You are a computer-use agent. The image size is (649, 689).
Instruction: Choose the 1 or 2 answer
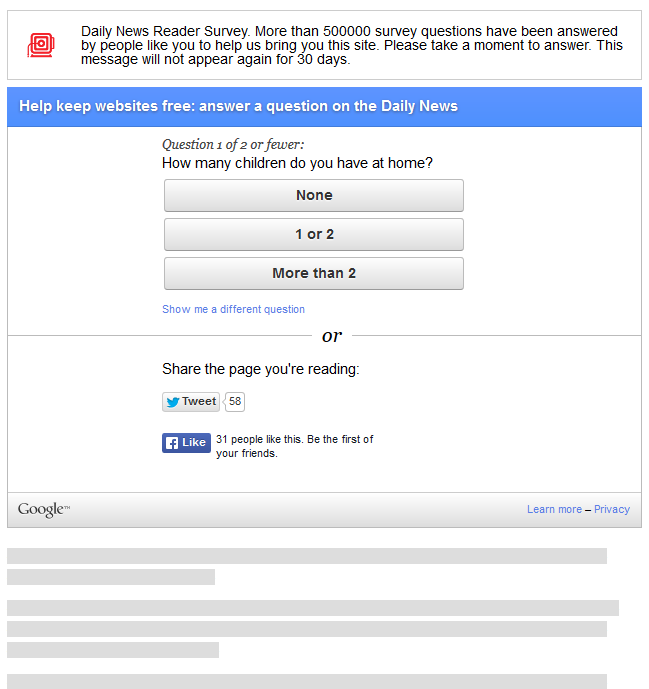click(x=314, y=235)
